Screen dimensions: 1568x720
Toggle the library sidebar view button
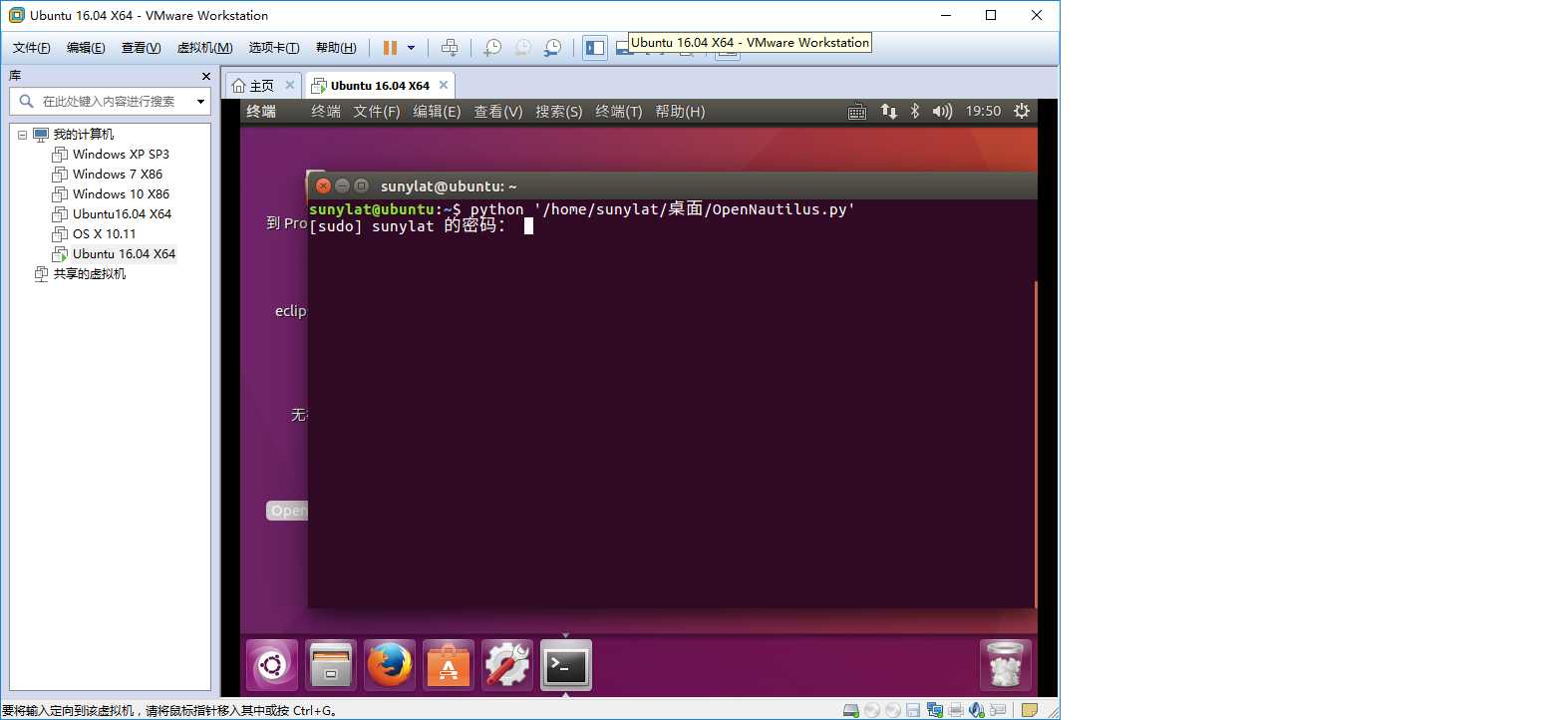tap(595, 48)
